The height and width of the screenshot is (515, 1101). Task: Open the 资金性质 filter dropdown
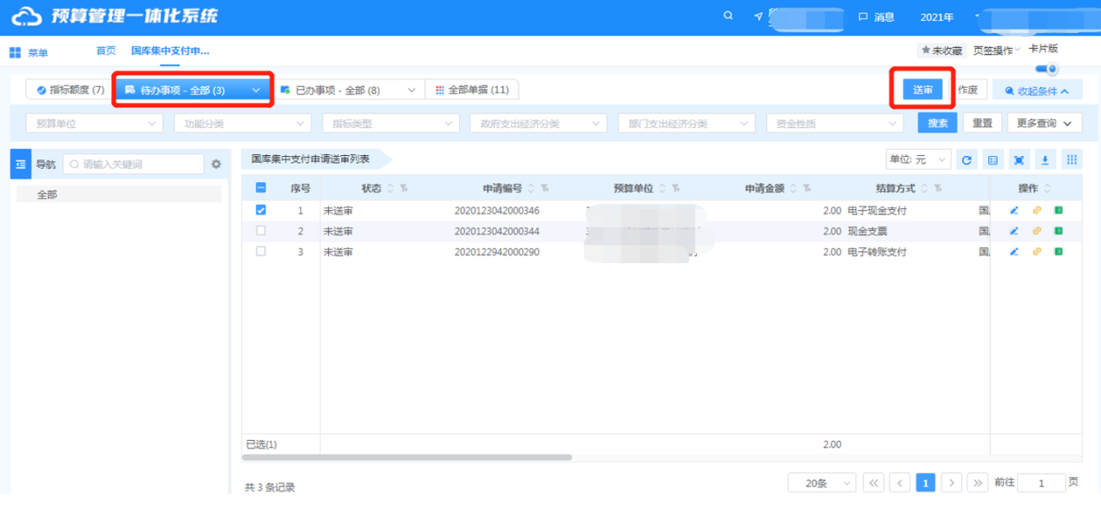[835, 123]
